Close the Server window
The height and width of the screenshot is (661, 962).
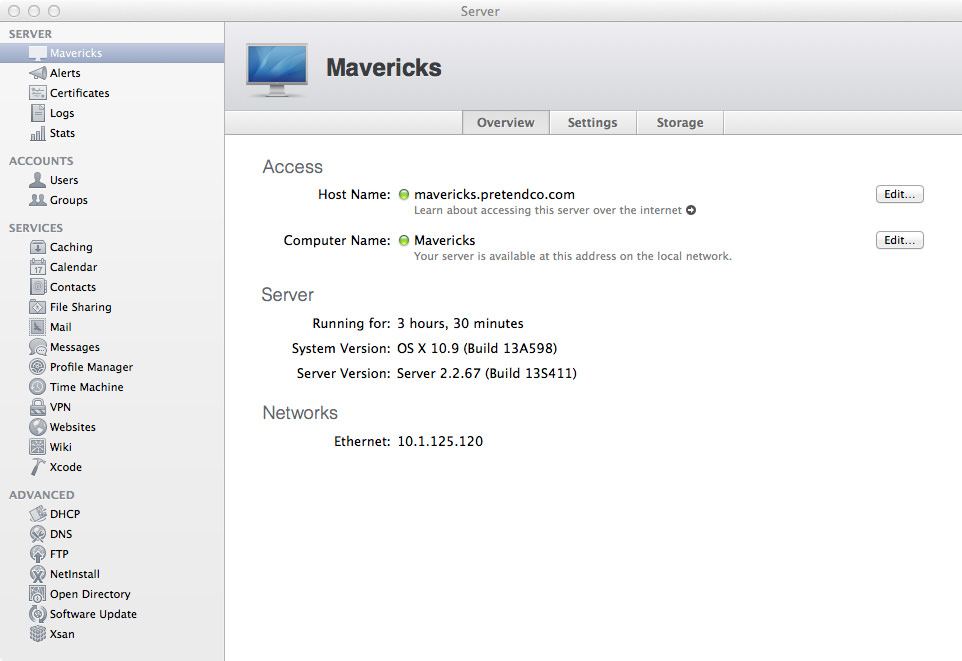click(14, 11)
